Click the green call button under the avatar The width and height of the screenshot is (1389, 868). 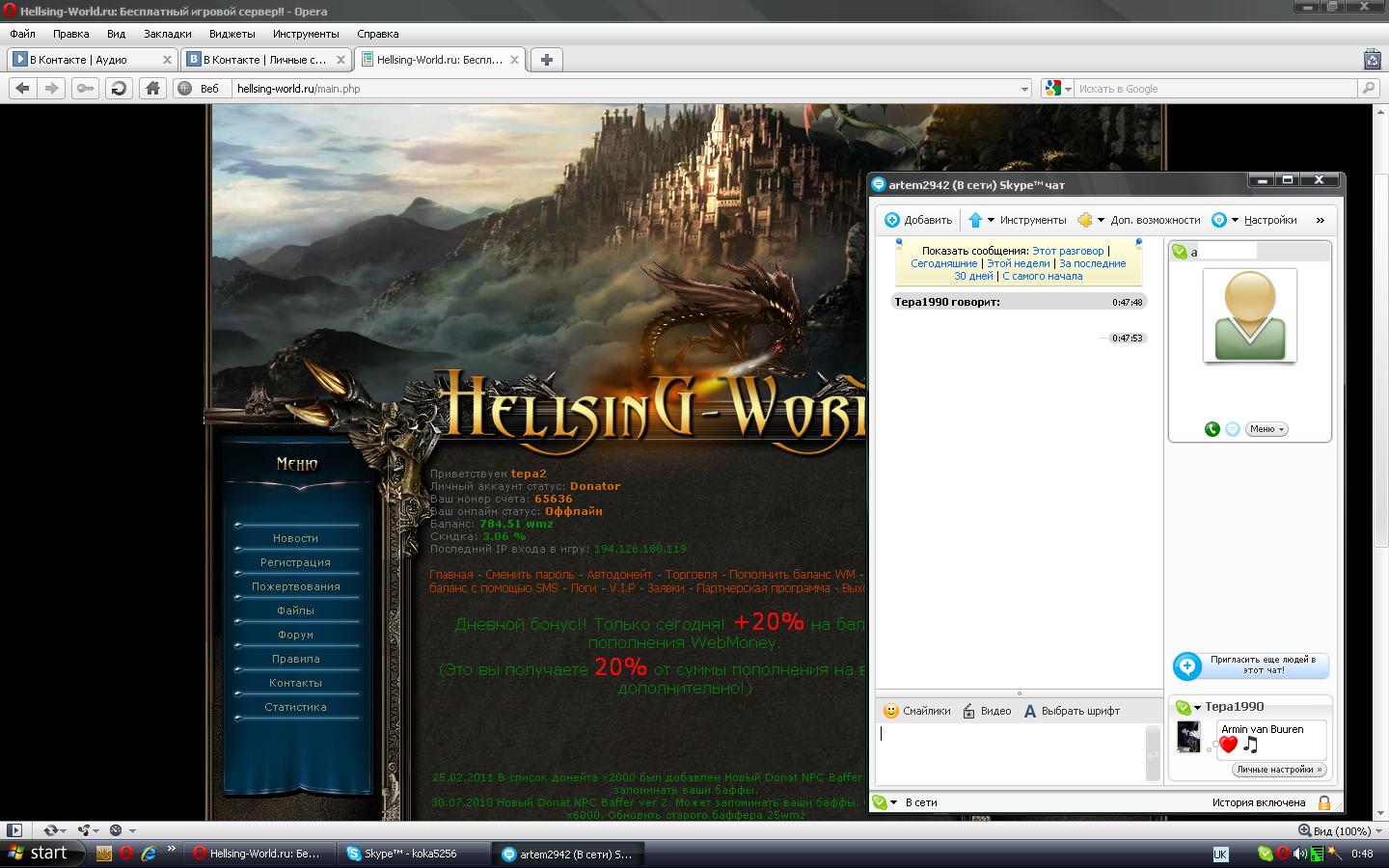tap(1212, 429)
